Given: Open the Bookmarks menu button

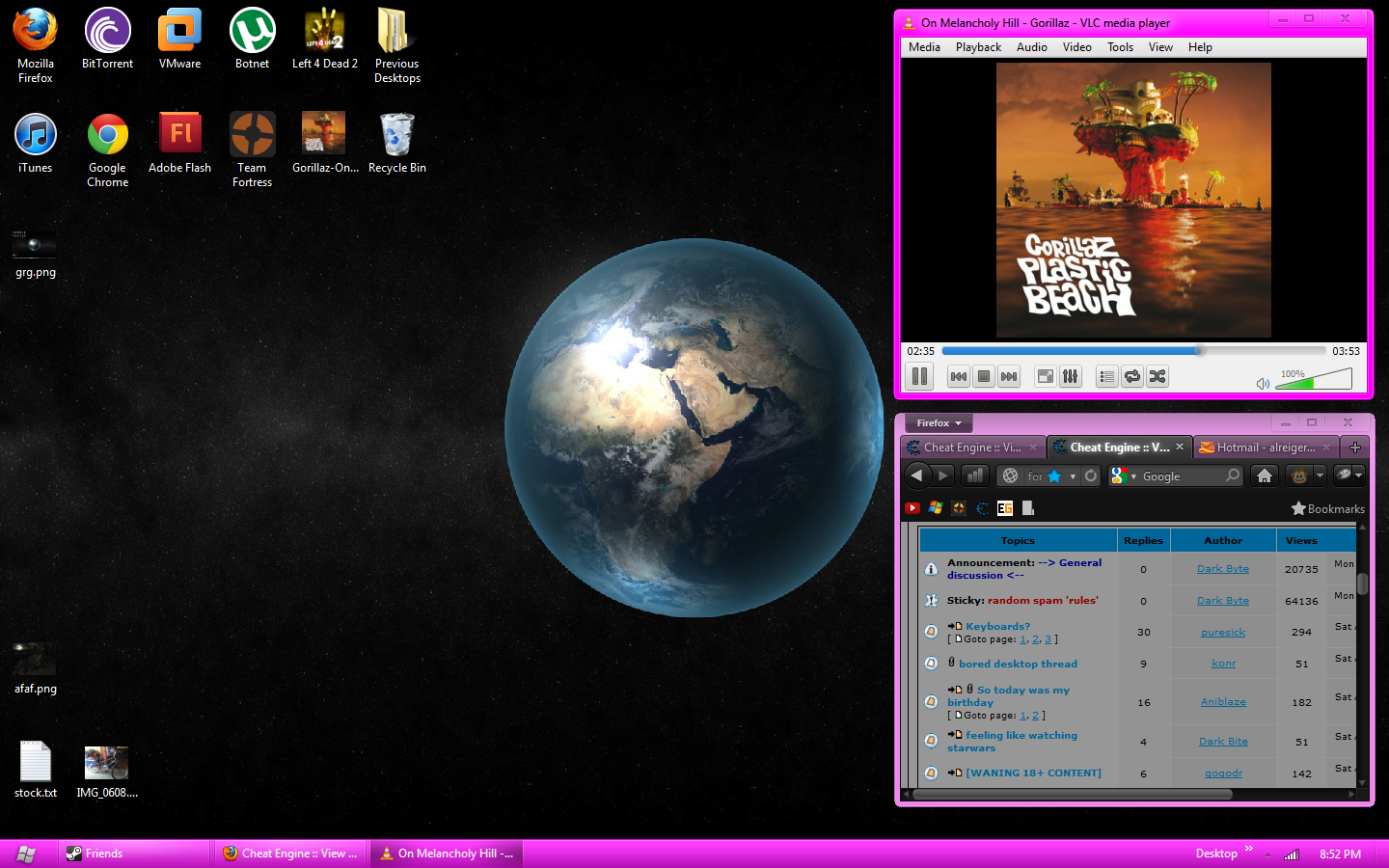Looking at the screenshot, I should click(1328, 508).
